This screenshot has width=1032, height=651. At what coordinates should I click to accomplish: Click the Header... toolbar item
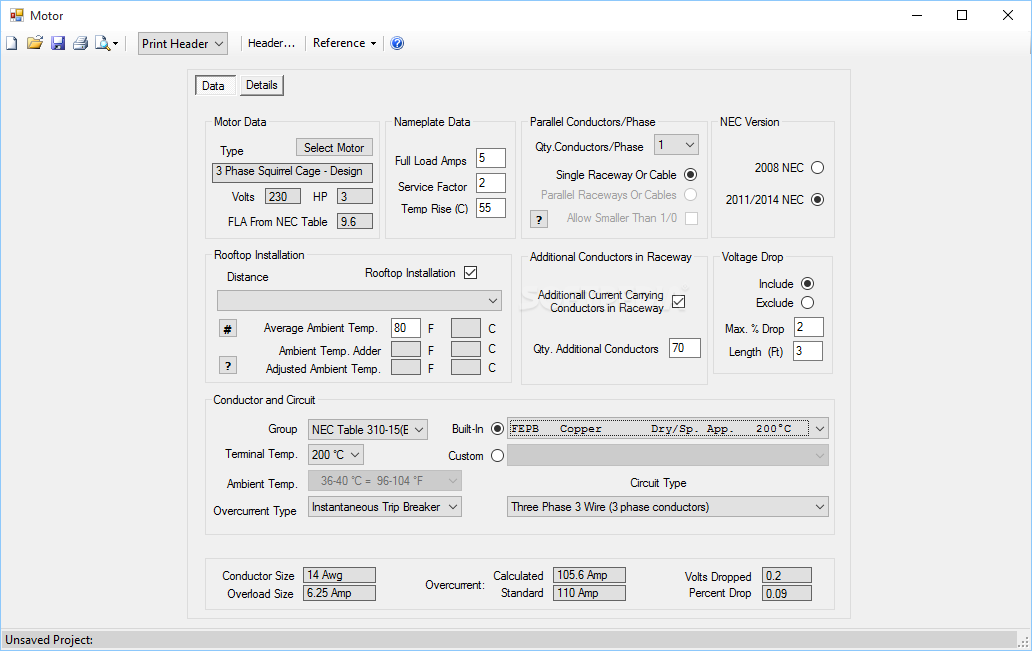pos(271,43)
